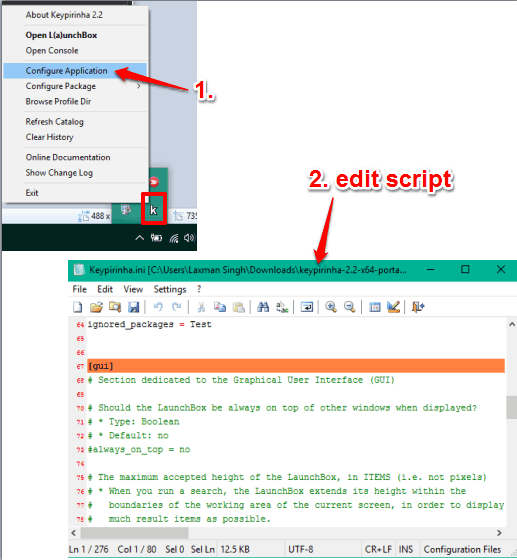The image size is (517, 560).
Task: Click the Zoom In magnifier icon
Action: (331, 307)
